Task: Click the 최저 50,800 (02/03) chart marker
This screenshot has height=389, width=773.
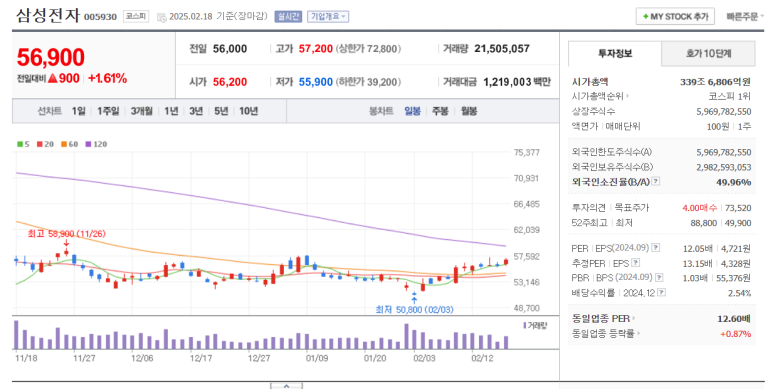Action: pyautogui.click(x=415, y=310)
